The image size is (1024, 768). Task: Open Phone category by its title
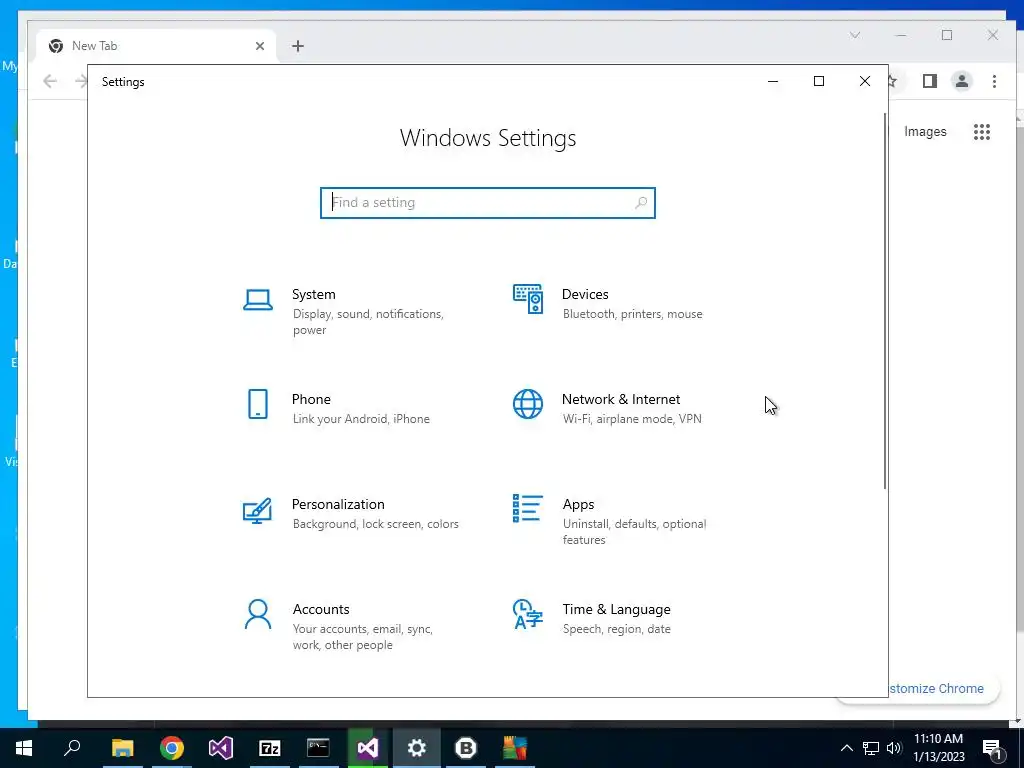pyautogui.click(x=311, y=399)
